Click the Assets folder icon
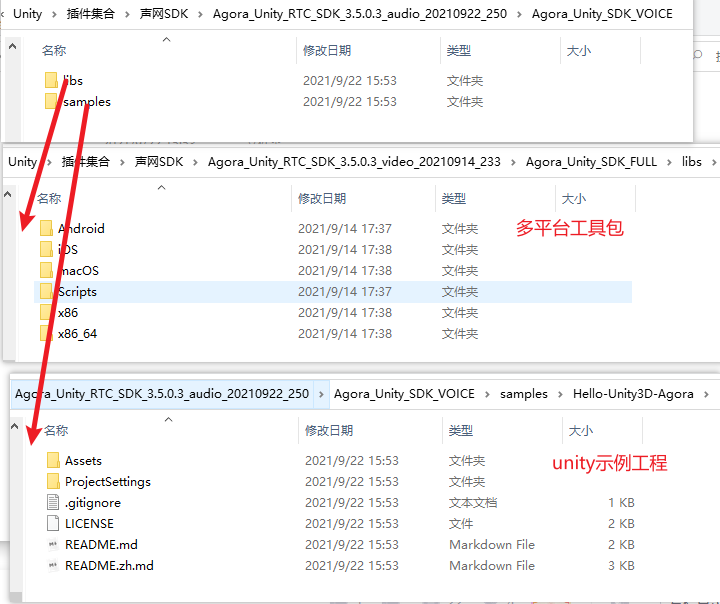 (x=53, y=460)
